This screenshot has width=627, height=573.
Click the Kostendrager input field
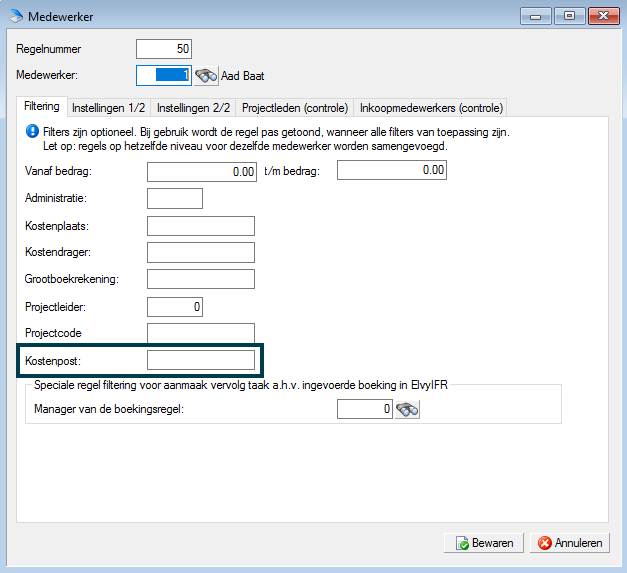pos(201,252)
